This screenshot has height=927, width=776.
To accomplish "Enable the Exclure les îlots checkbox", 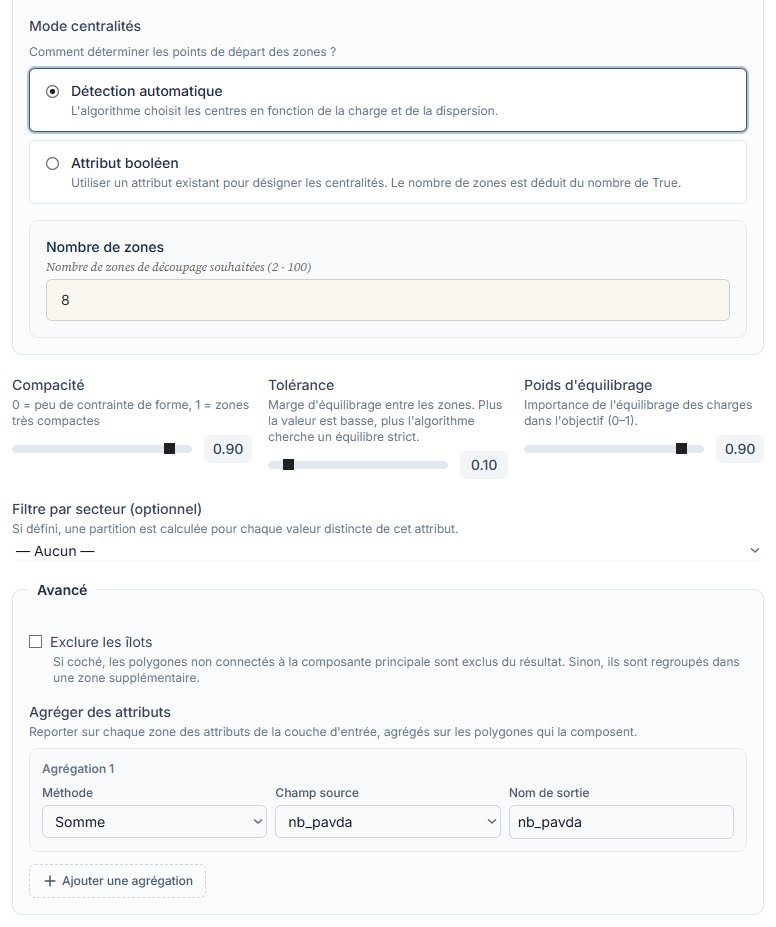I will [x=35, y=642].
